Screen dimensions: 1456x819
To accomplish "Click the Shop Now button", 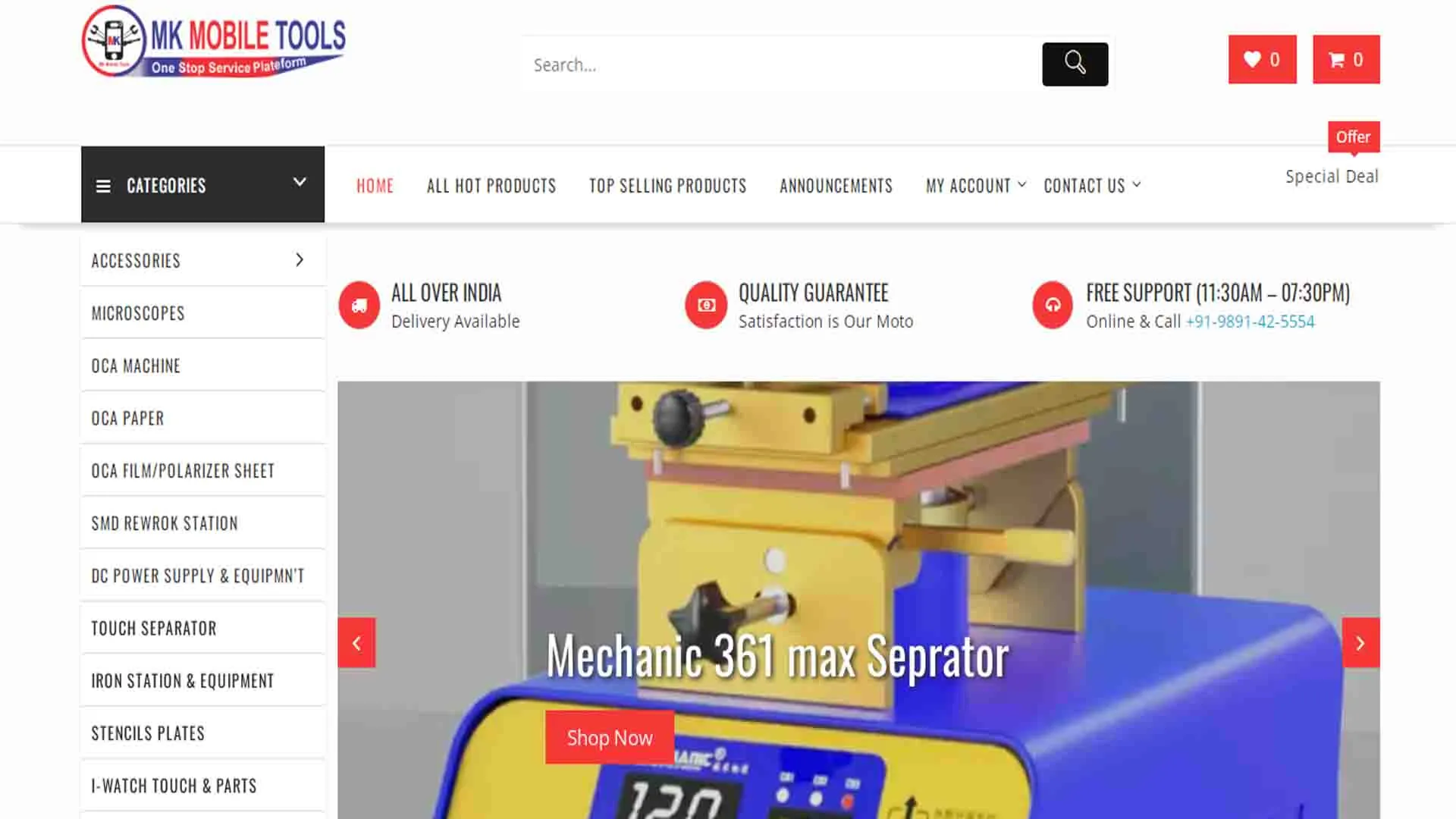I will click(610, 738).
